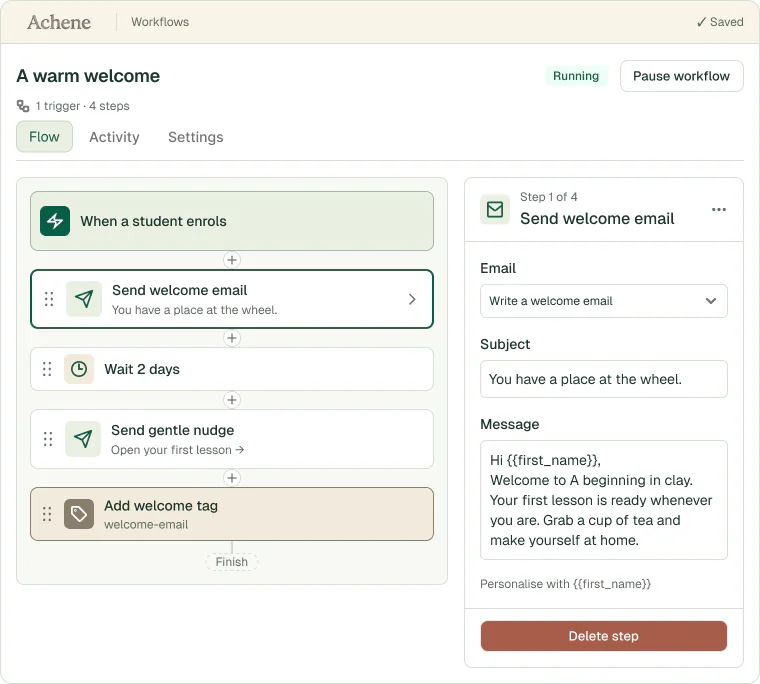The image size is (760, 684).
Task: Click the A warm welcome title
Action: (88, 76)
